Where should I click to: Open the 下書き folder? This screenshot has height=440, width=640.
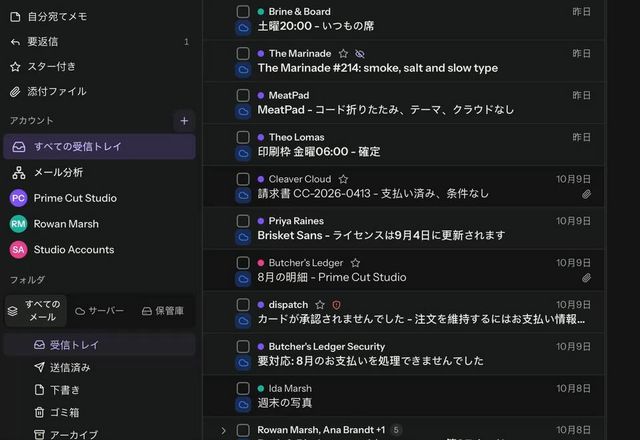pos(99,390)
